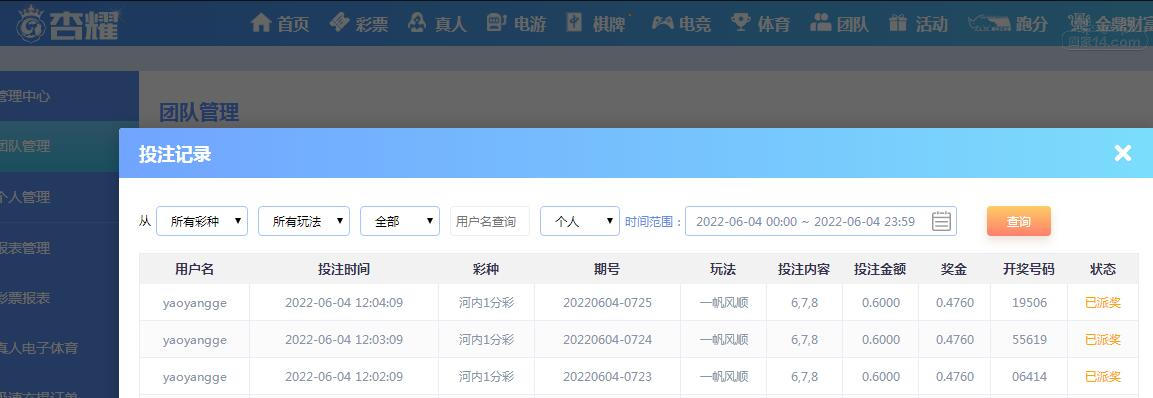Click winning number 55619
The height and width of the screenshot is (398, 1153).
click(1029, 340)
